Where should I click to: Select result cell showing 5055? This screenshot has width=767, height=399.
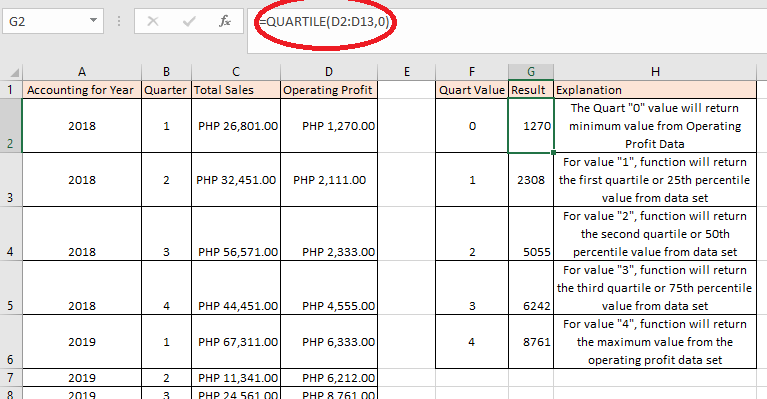click(531, 233)
